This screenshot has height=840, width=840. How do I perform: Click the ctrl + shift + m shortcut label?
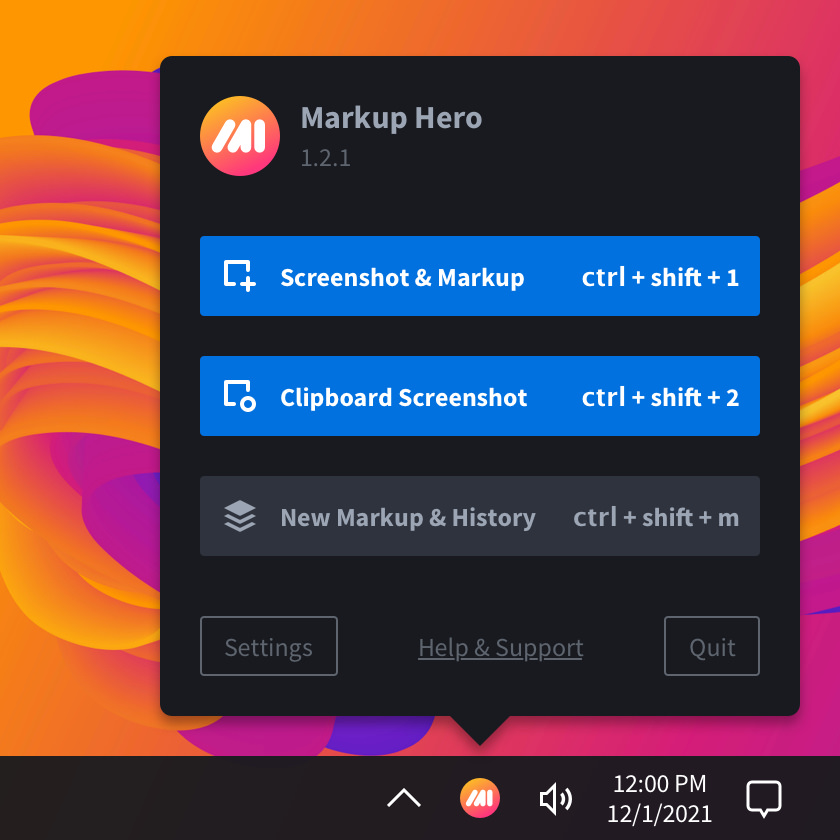coord(656,517)
